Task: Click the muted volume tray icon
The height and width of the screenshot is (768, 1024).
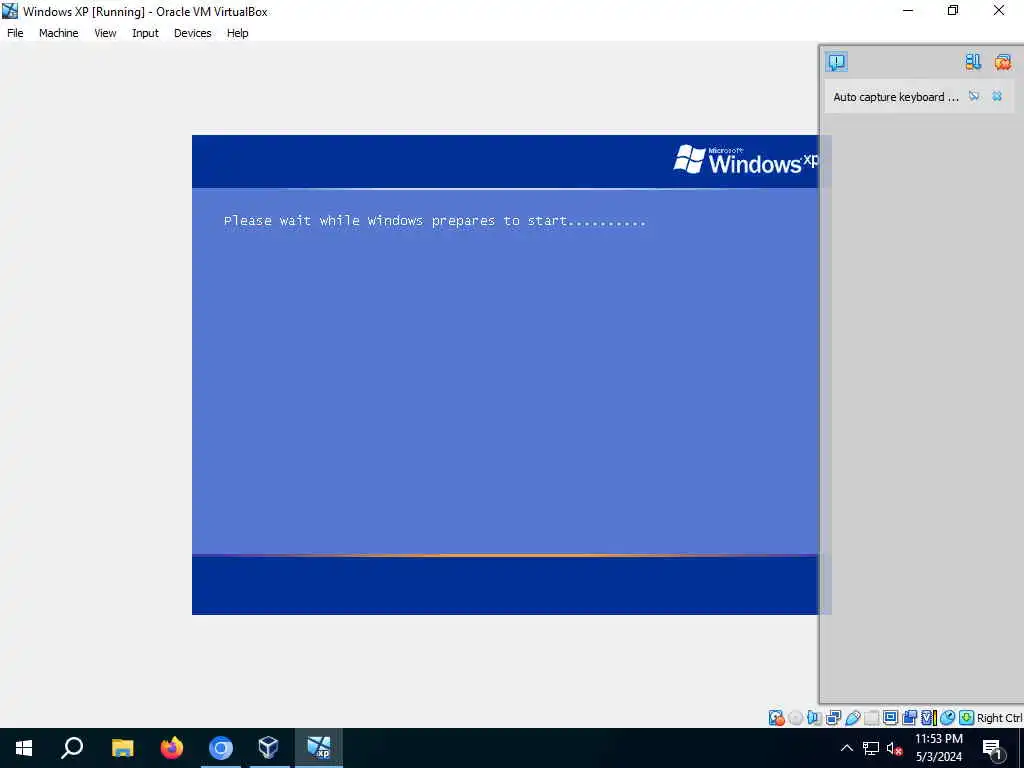Action: 894,748
